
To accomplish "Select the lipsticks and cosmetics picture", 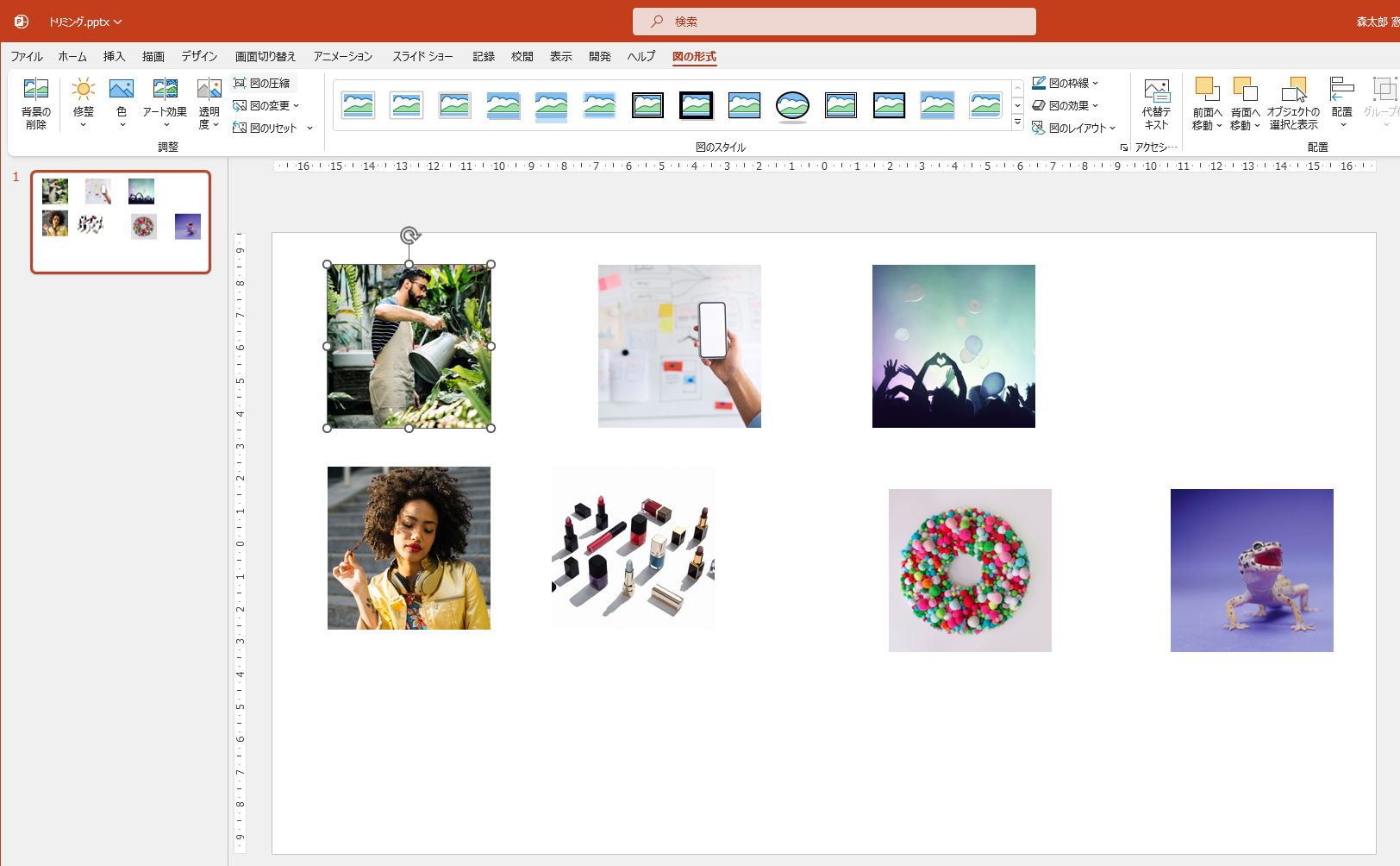I will 633,548.
